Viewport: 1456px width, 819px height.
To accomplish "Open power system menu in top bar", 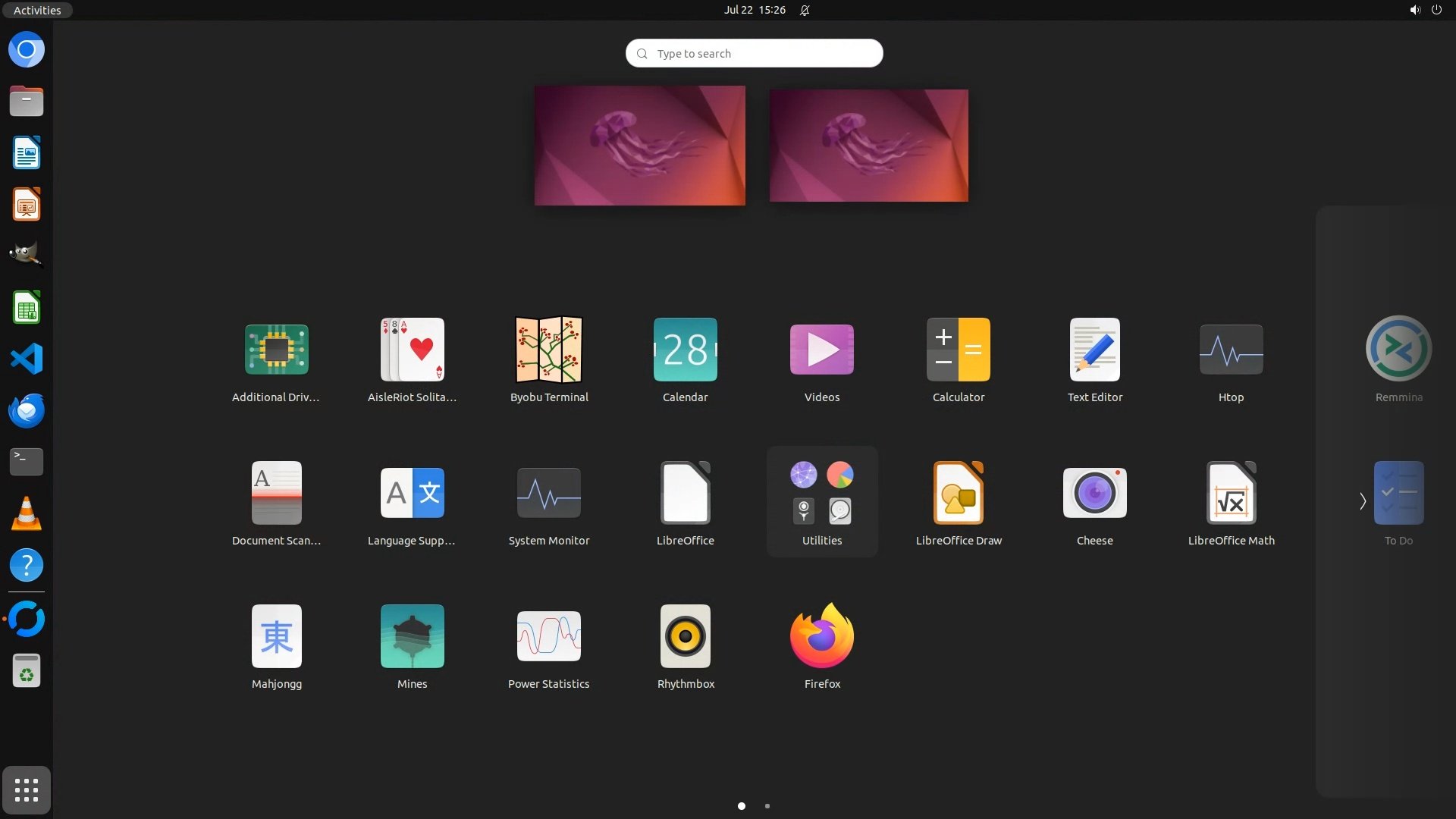I will pos(1436,10).
